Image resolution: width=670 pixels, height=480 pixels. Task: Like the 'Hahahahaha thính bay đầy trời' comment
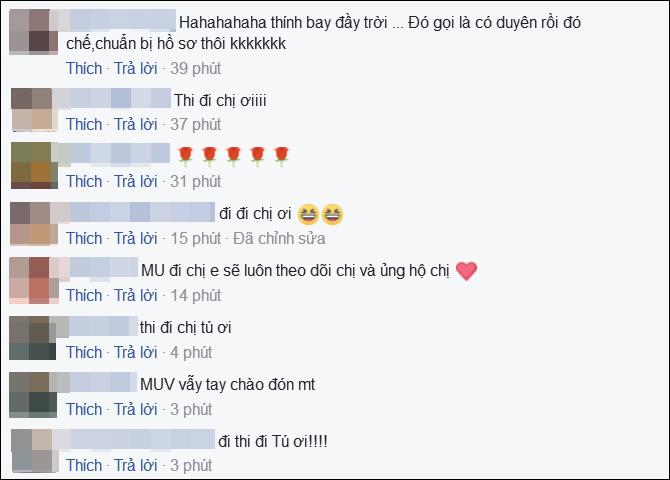pyautogui.click(x=84, y=68)
